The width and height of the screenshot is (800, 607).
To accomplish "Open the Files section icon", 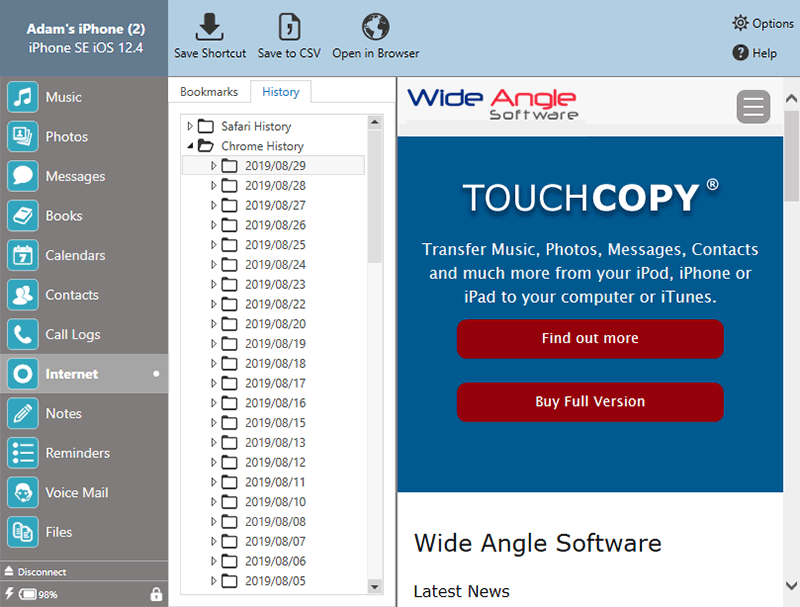I will [22, 532].
